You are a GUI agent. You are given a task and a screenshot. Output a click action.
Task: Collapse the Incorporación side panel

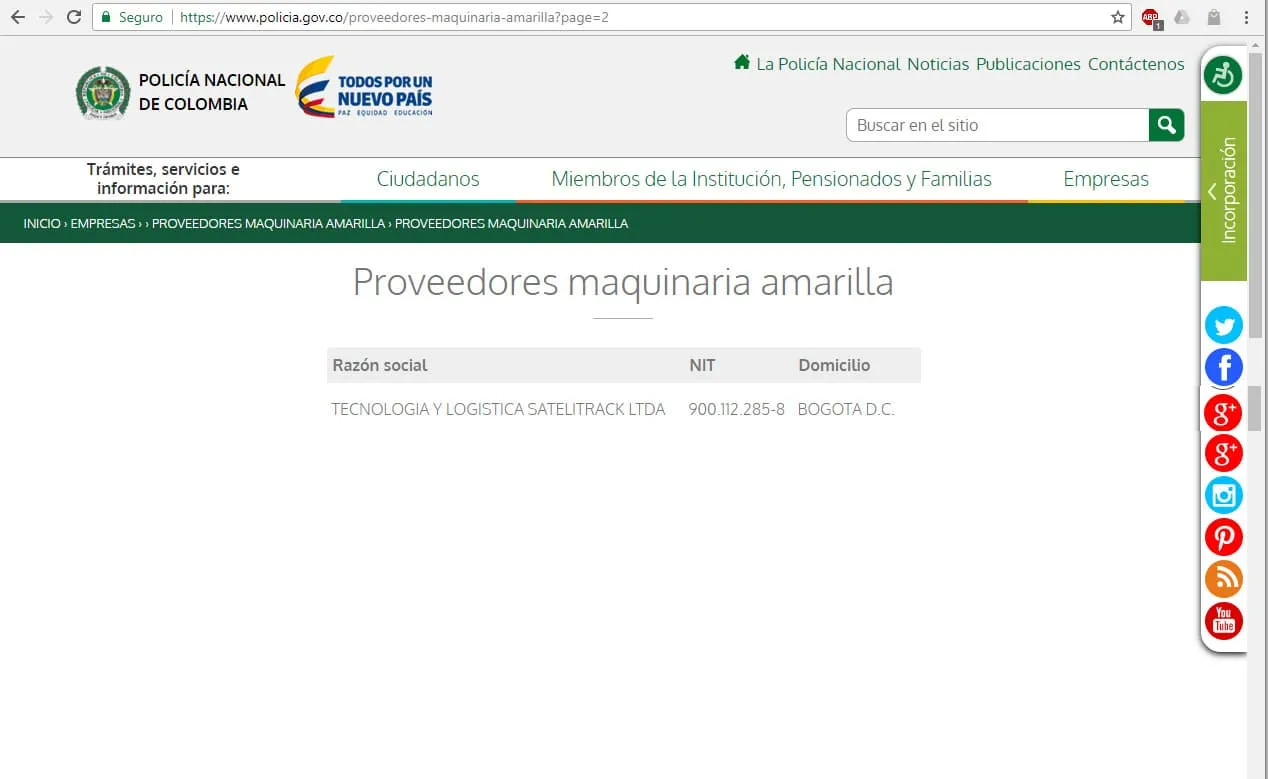click(1211, 191)
